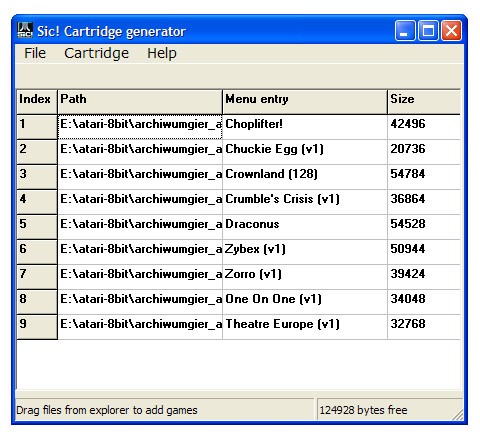Select the Draconus menu entry cell

tap(305, 227)
